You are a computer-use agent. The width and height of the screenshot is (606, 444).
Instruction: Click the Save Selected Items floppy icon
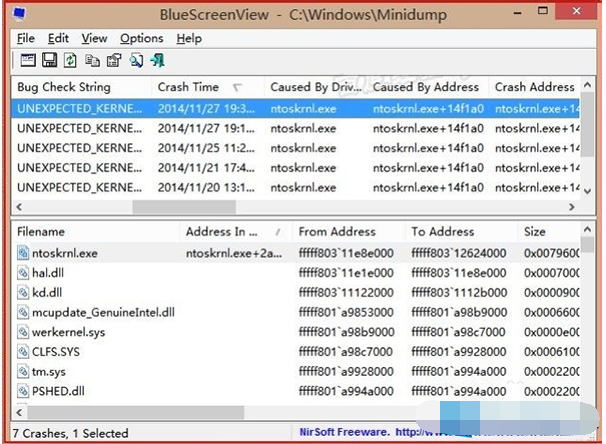[x=49, y=61]
